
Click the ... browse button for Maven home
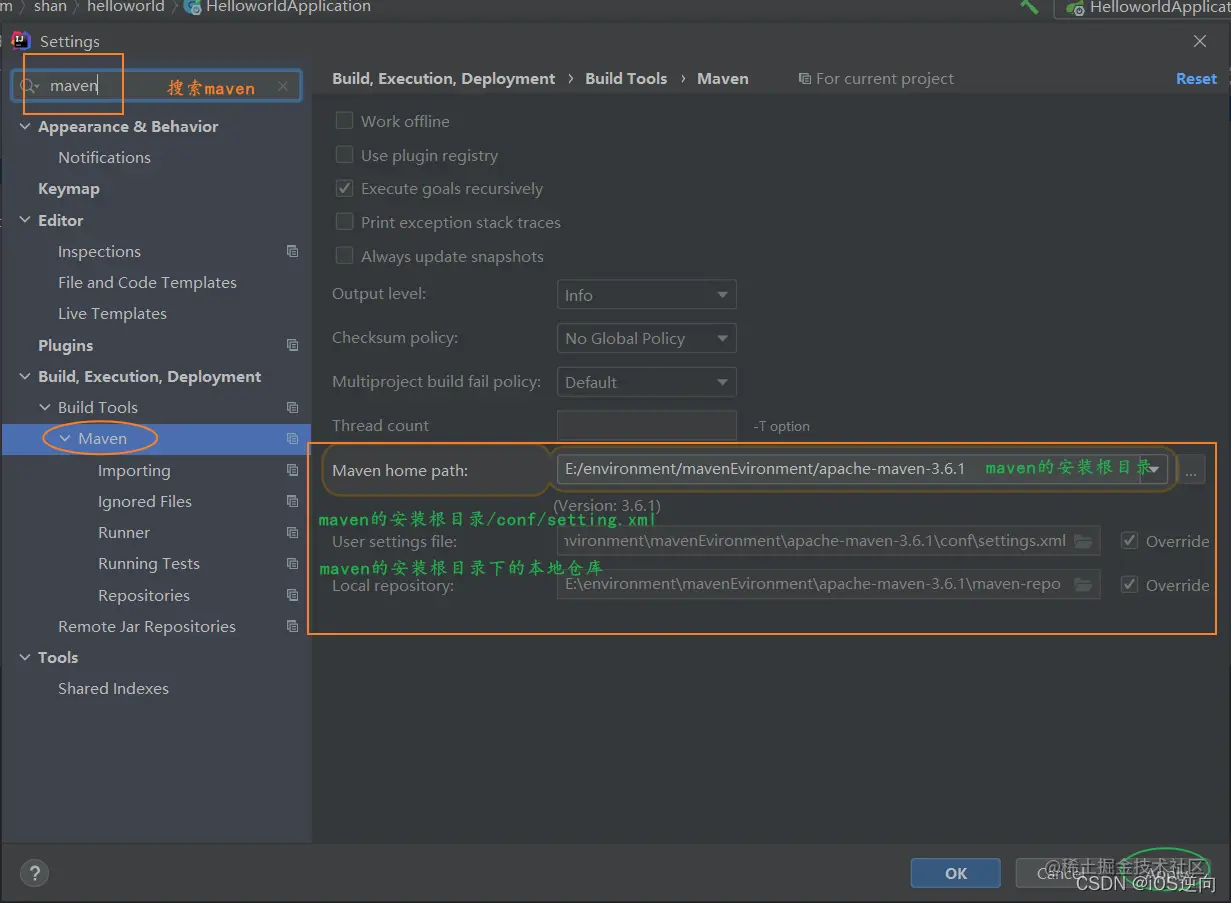click(x=1190, y=470)
